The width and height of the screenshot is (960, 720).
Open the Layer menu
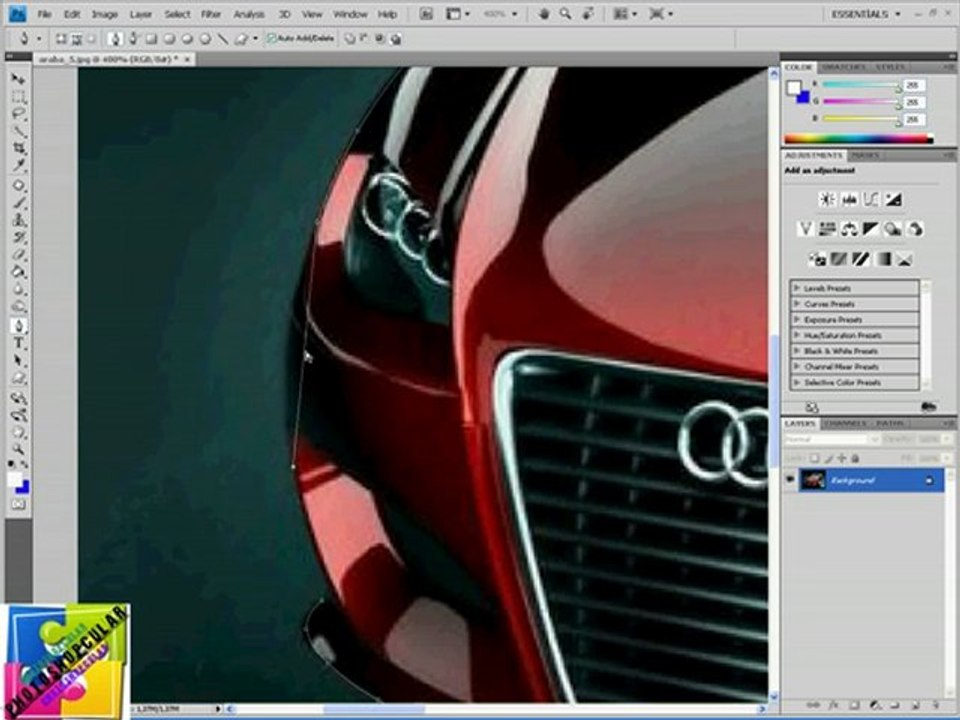point(140,13)
